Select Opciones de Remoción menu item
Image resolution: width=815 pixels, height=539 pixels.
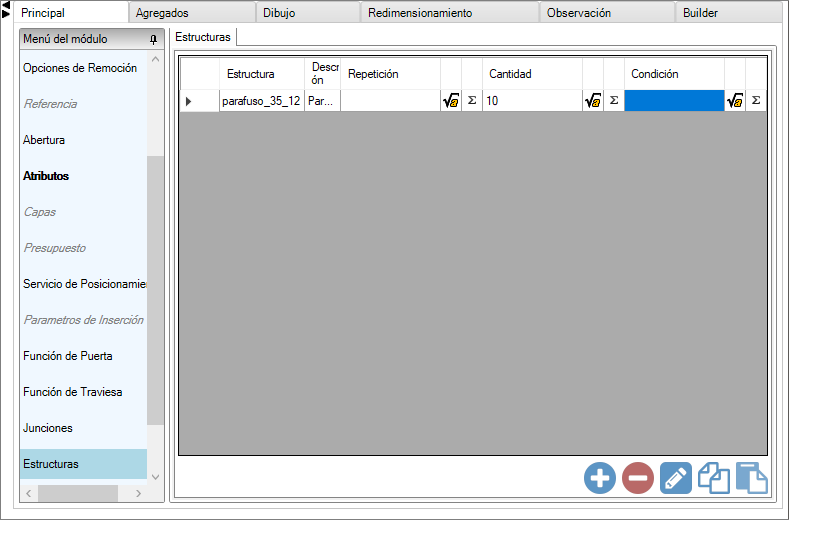[80, 68]
